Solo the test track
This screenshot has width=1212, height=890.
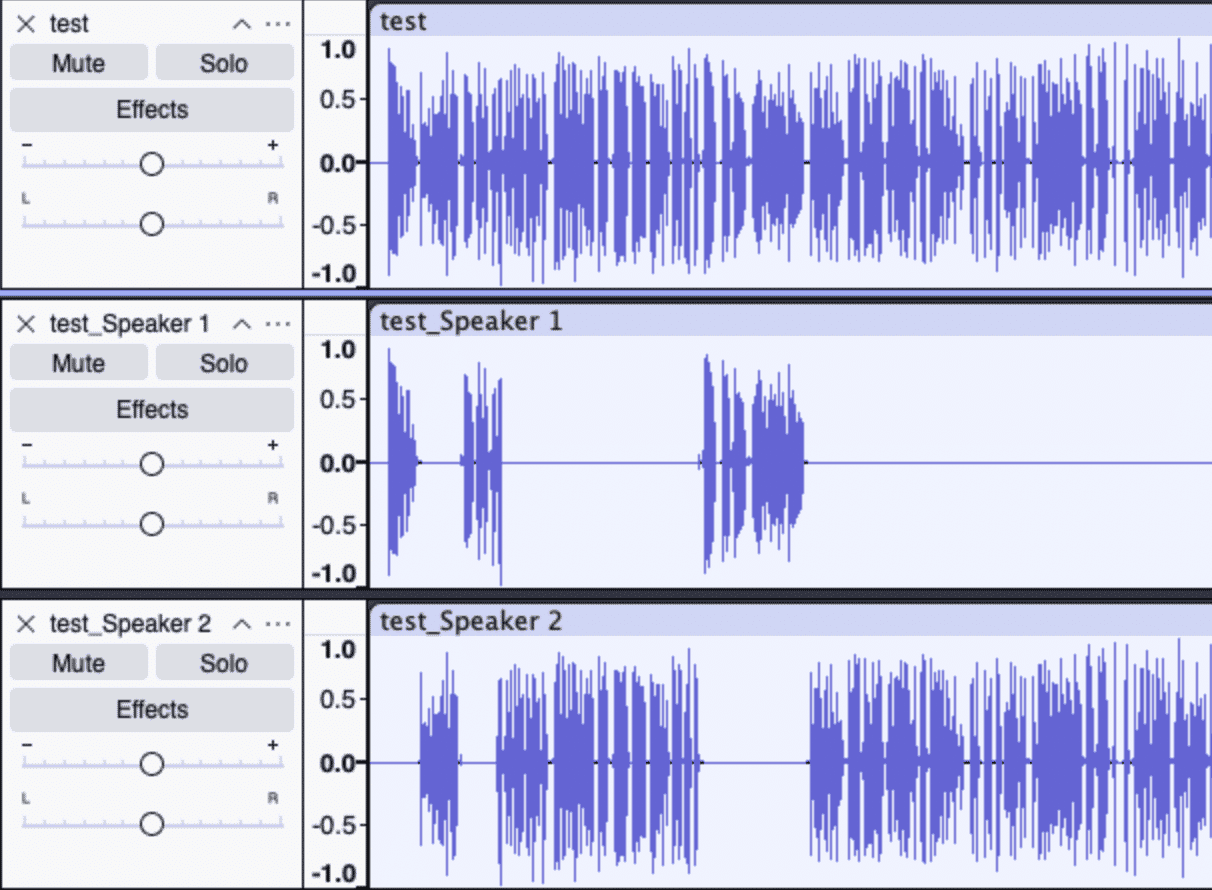pyautogui.click(x=224, y=62)
